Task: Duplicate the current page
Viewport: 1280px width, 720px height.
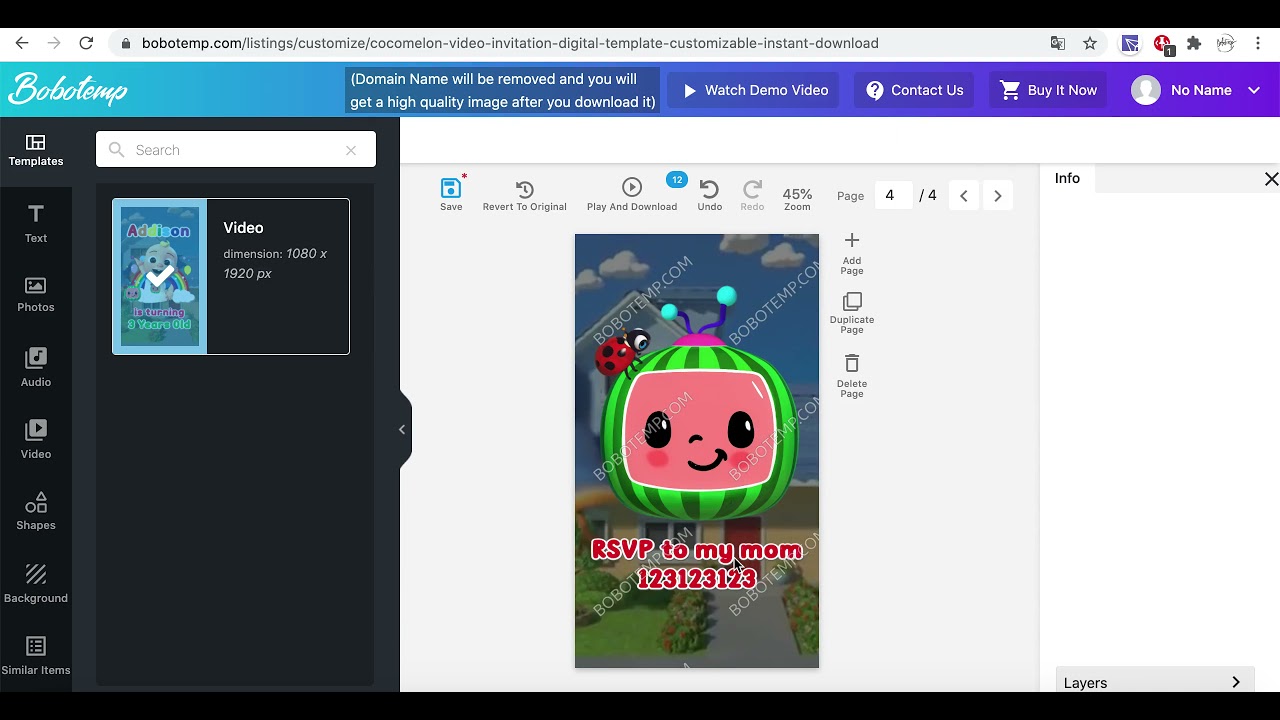Action: tap(852, 313)
